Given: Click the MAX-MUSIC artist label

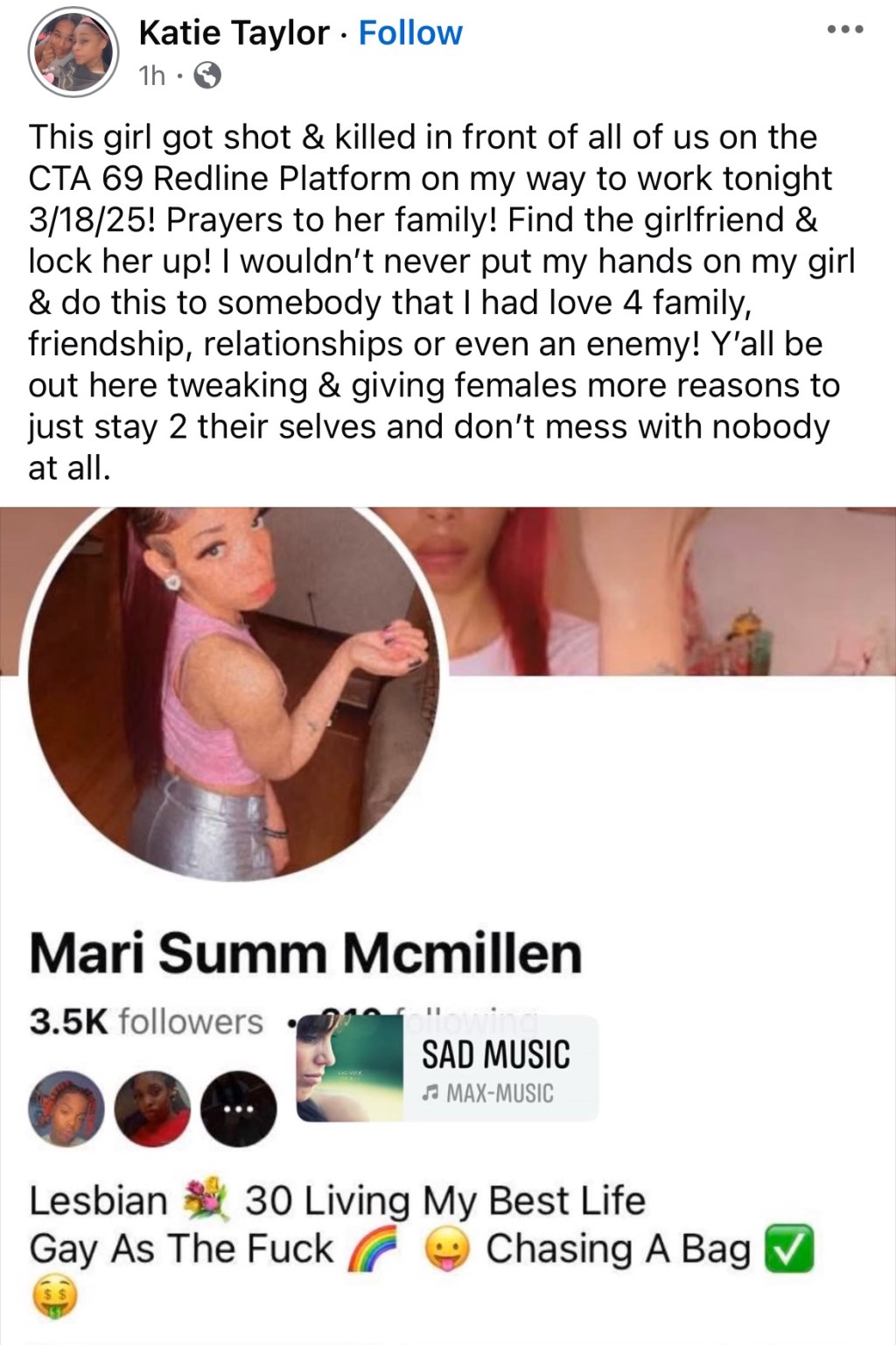Looking at the screenshot, I should coord(487,1093).
